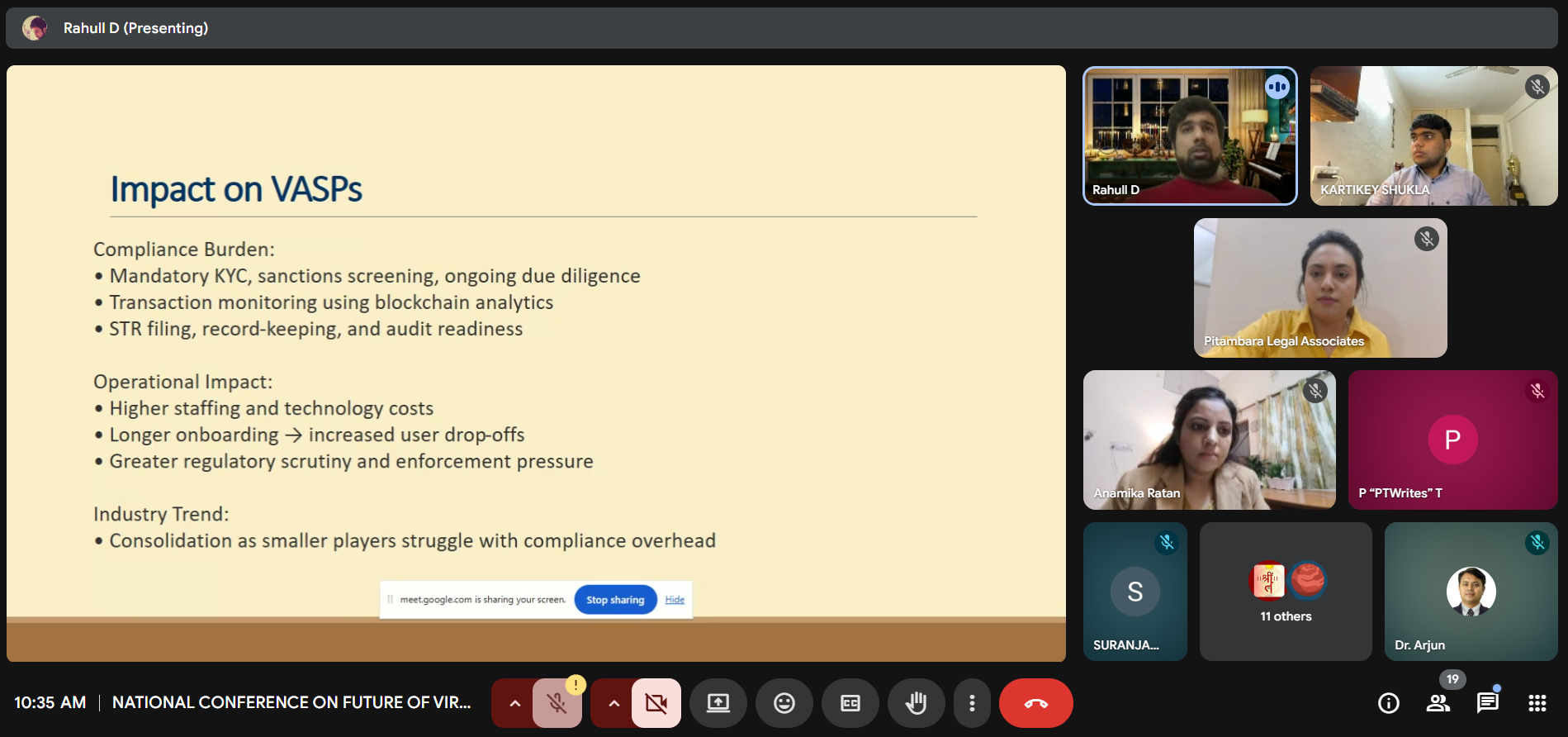Expand audio settings chevron
Image resolution: width=1568 pixels, height=737 pixels.
pyautogui.click(x=514, y=703)
